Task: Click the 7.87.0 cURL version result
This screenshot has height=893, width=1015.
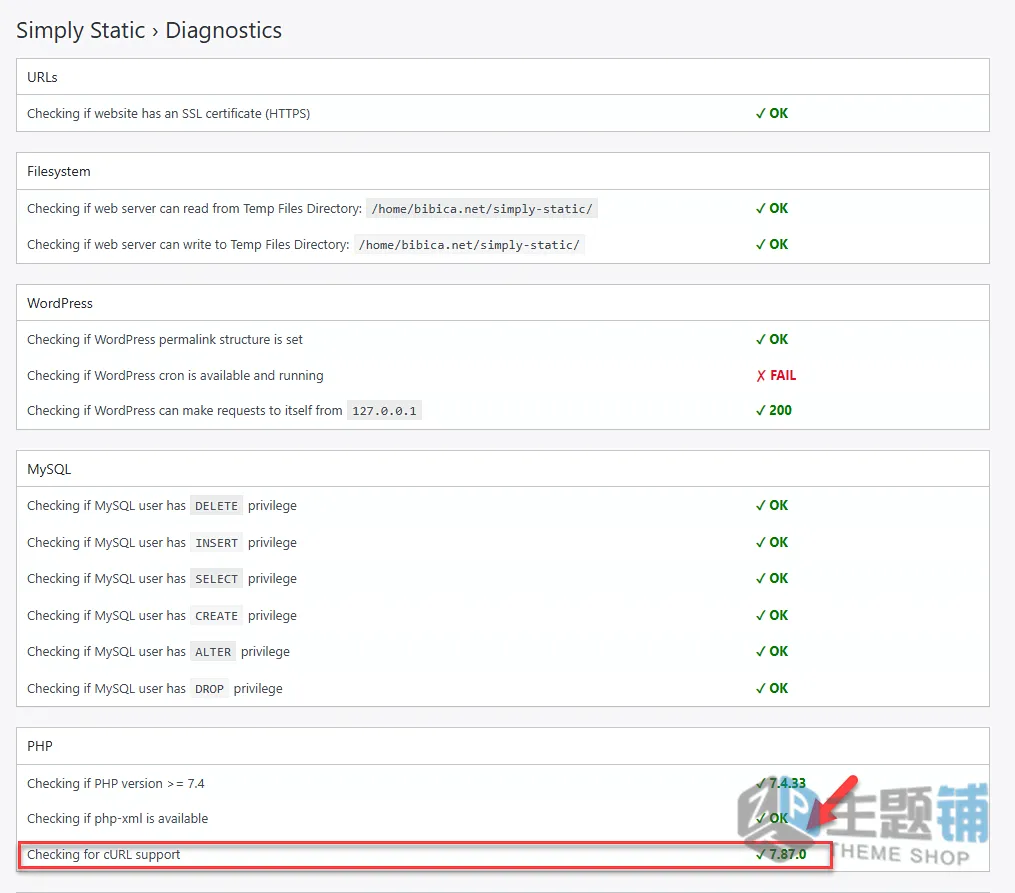Action: pyautogui.click(x=781, y=855)
